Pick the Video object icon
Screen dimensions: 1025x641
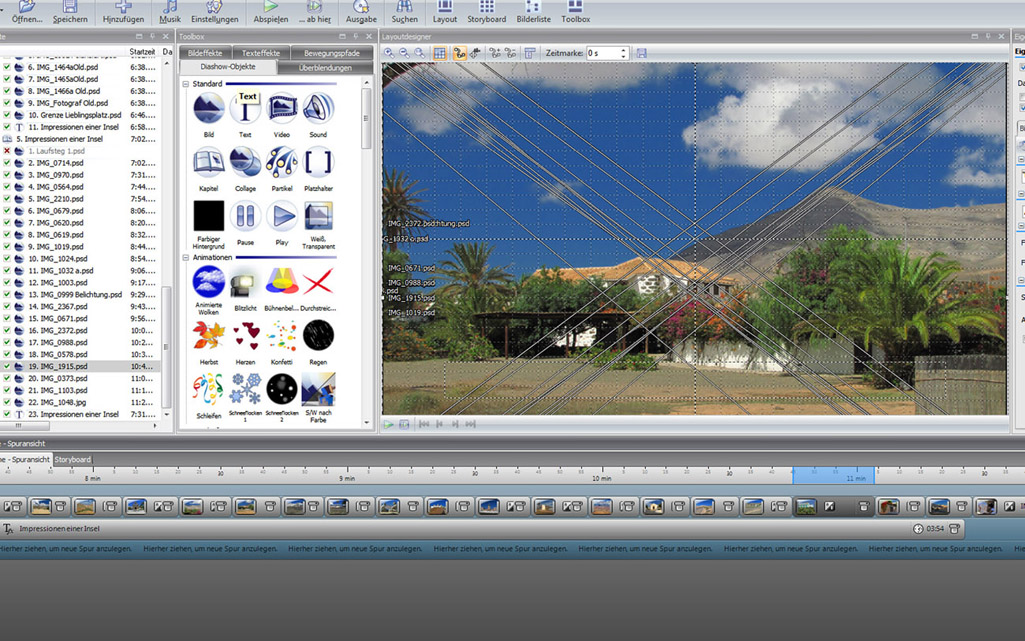(282, 109)
